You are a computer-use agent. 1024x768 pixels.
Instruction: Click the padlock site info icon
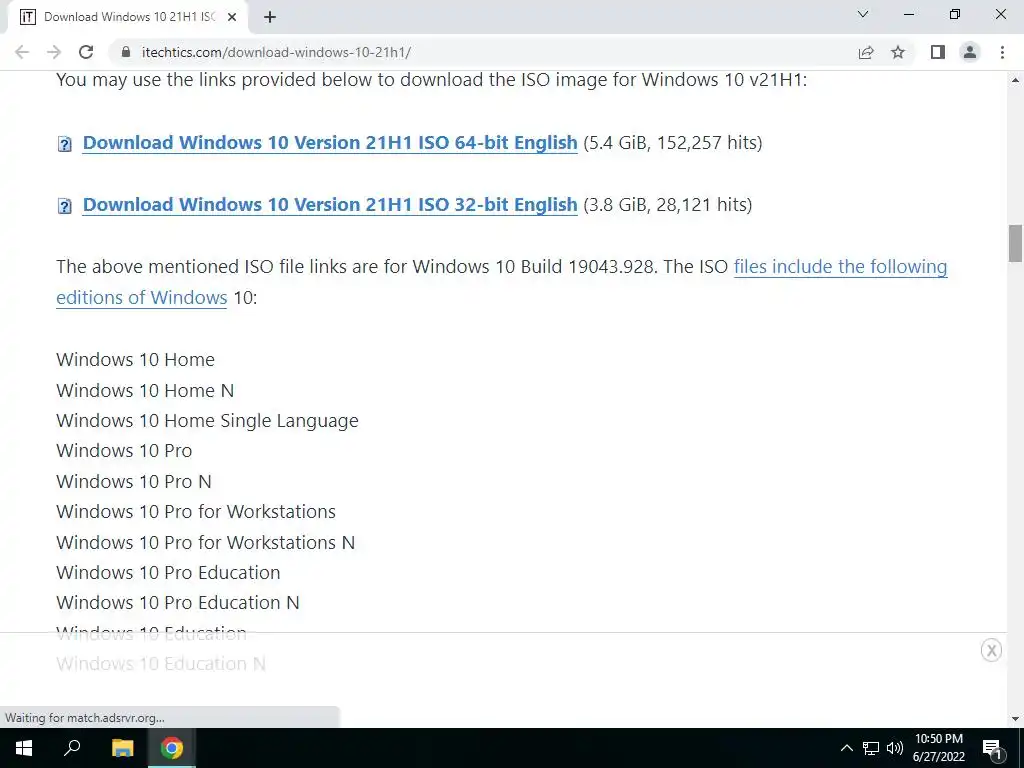[127, 52]
